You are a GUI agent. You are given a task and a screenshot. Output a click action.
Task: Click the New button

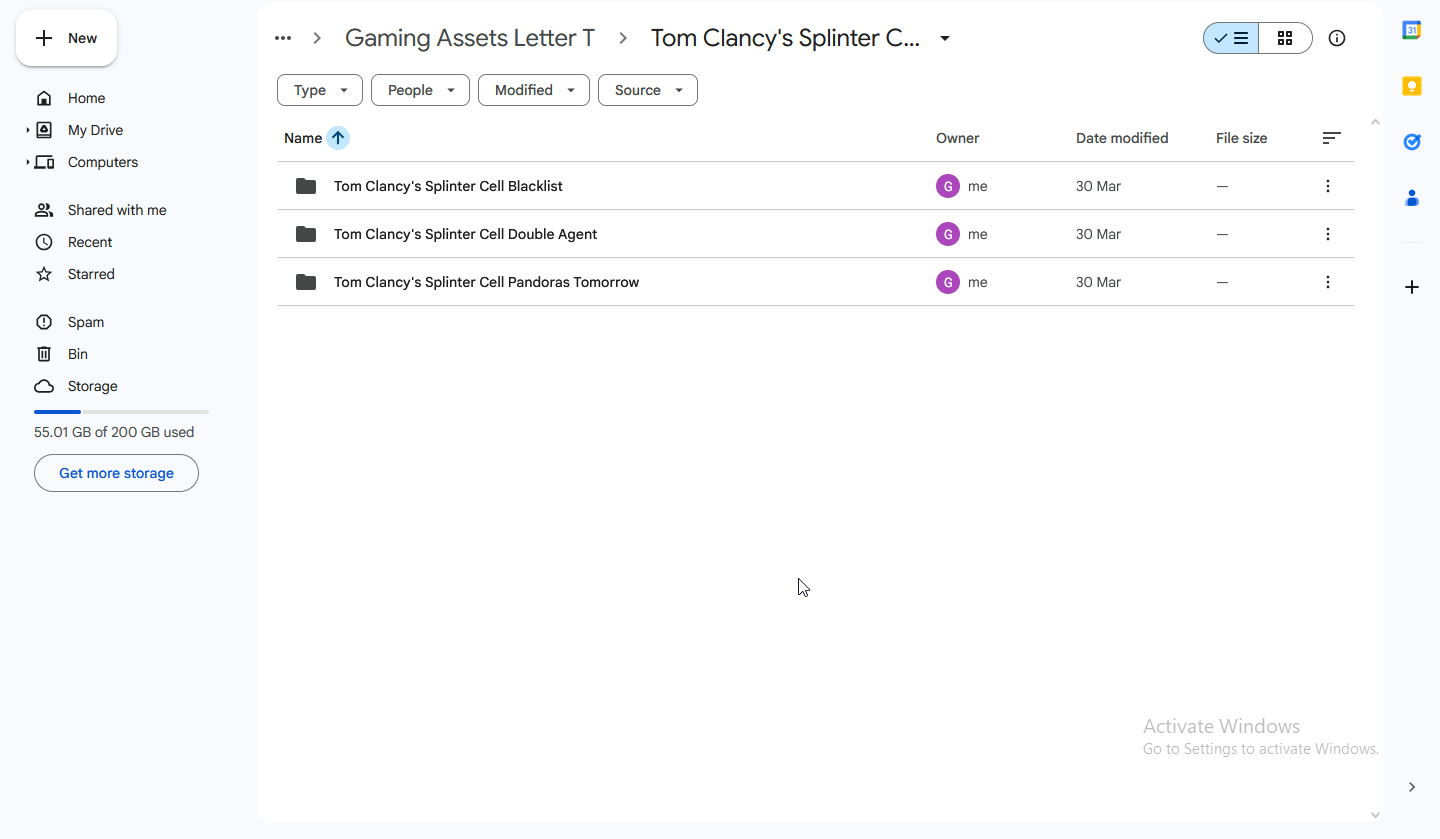(x=66, y=38)
